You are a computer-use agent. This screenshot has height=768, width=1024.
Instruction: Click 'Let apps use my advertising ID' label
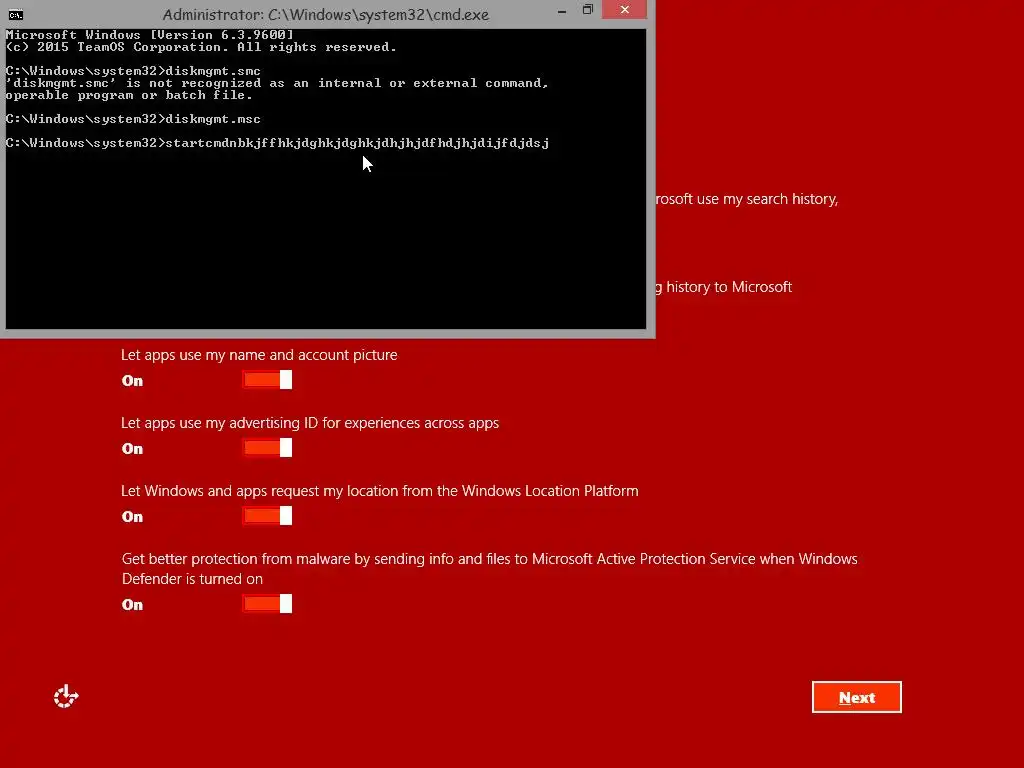[310, 423]
